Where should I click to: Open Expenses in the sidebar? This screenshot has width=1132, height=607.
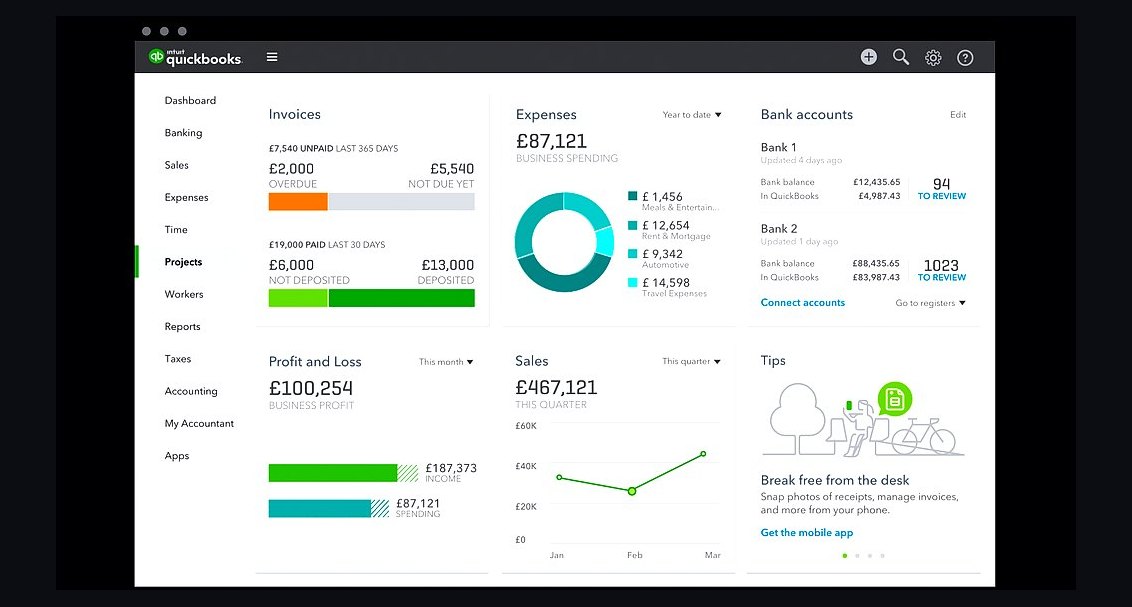tap(186, 198)
